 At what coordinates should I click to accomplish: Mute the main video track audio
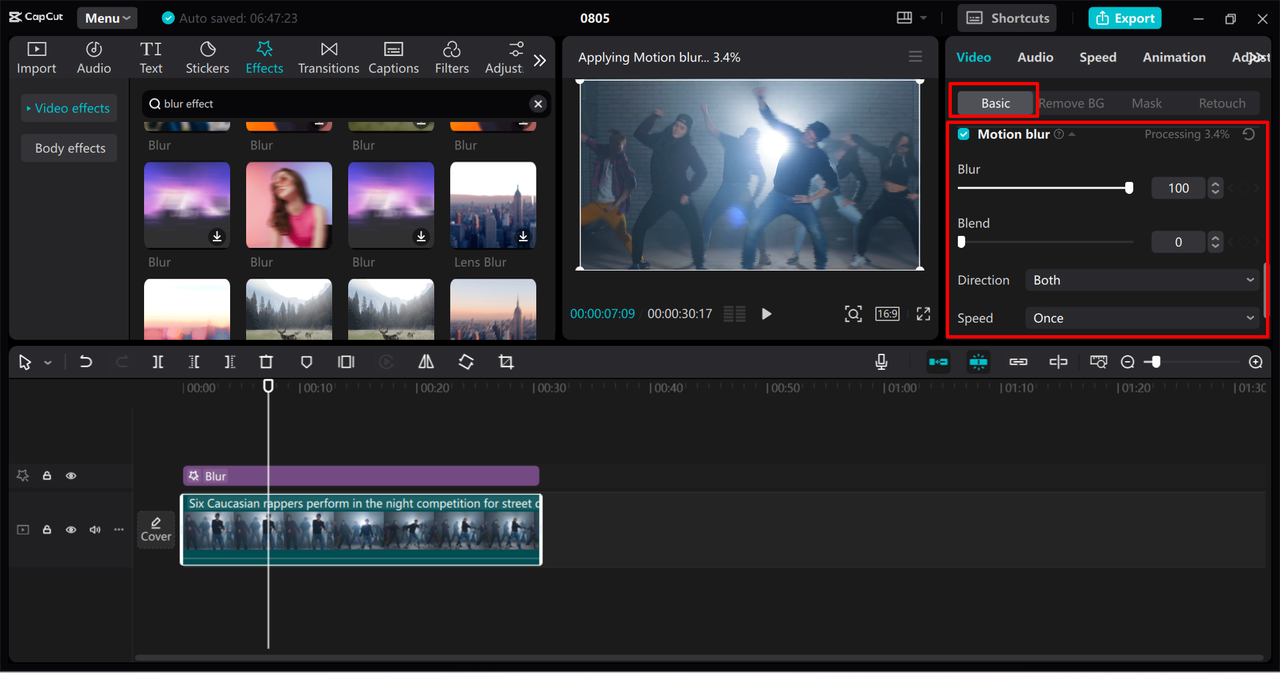pos(95,530)
